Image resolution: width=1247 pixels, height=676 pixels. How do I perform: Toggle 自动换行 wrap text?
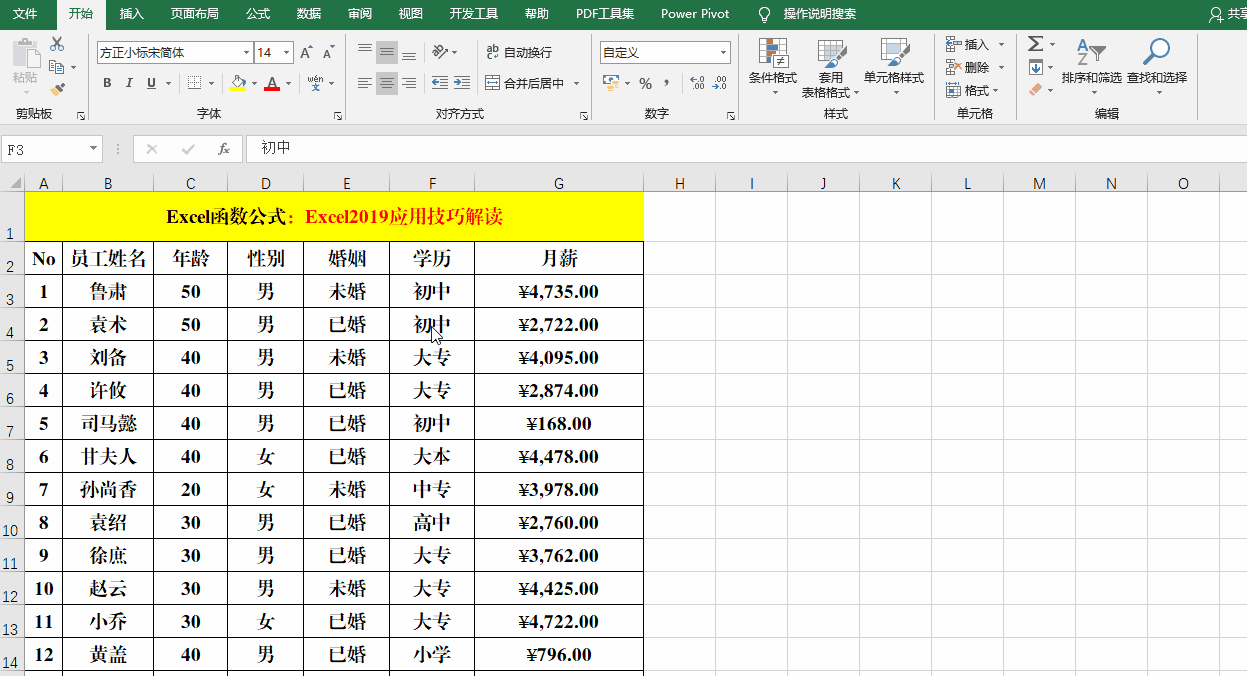pyautogui.click(x=519, y=52)
